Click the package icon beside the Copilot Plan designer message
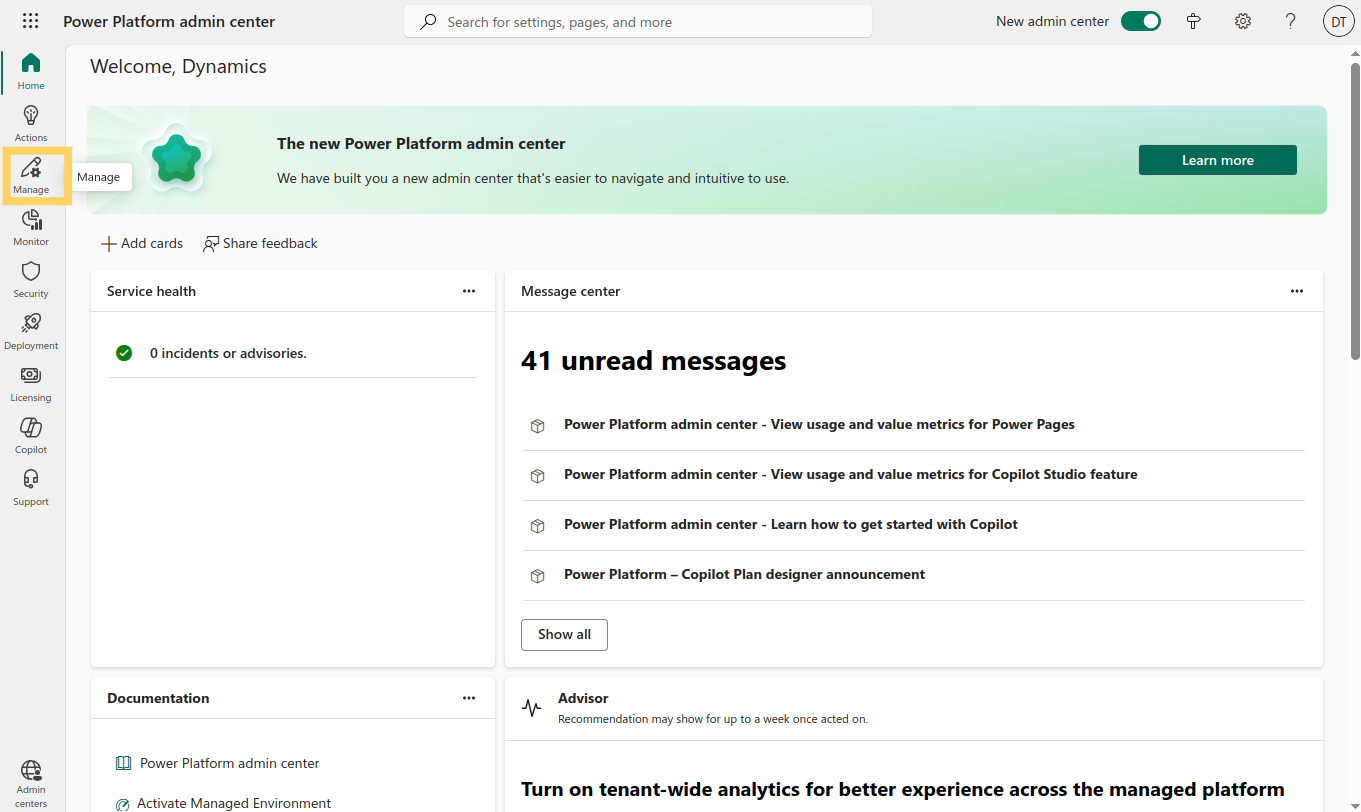 pos(537,576)
